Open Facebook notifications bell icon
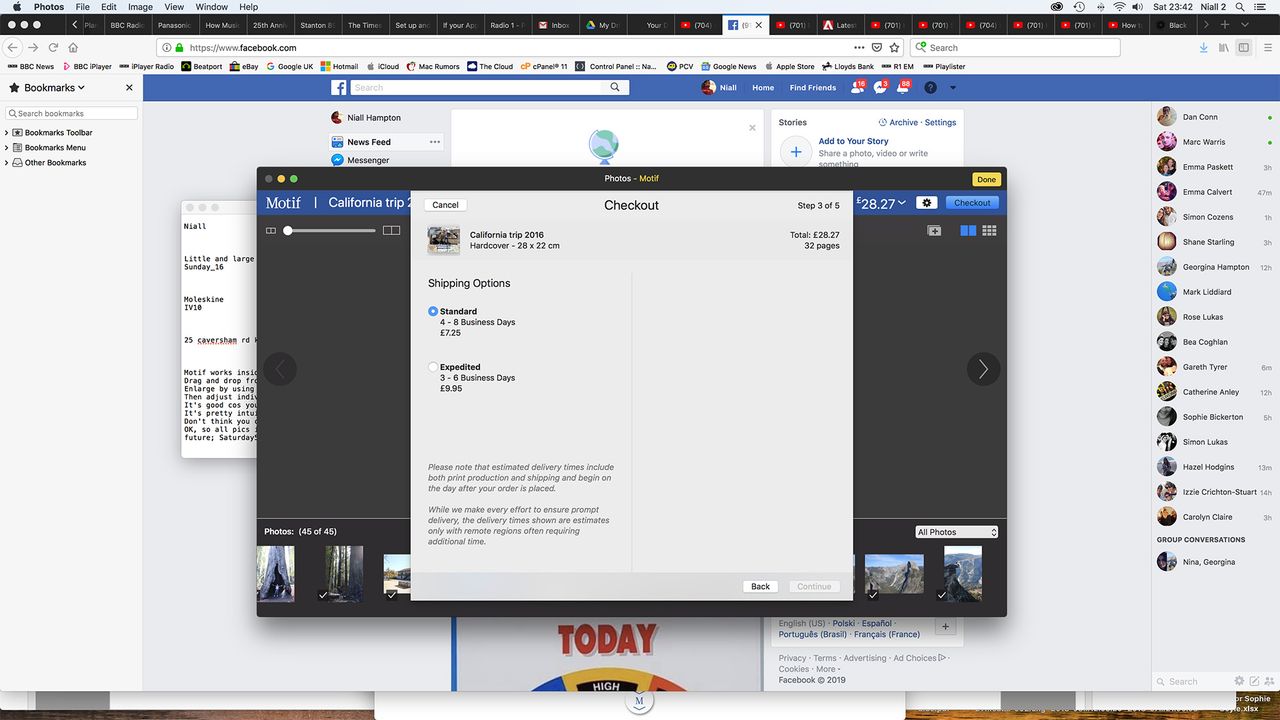Viewport: 1280px width, 720px height. pyautogui.click(x=903, y=88)
